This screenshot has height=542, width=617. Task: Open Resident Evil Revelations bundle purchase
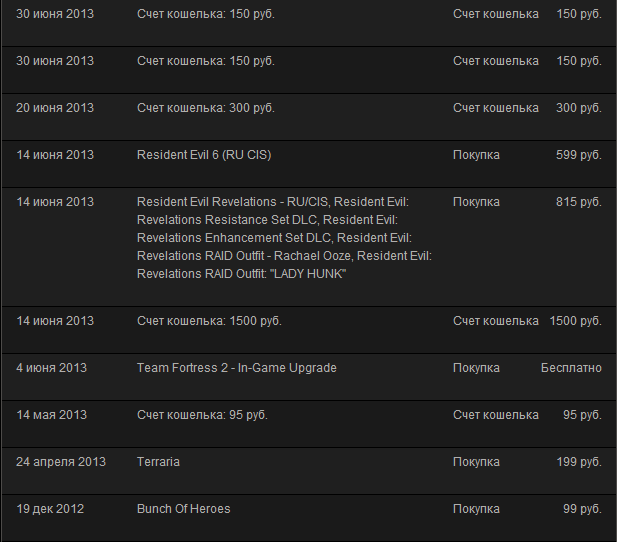pyautogui.click(x=284, y=238)
